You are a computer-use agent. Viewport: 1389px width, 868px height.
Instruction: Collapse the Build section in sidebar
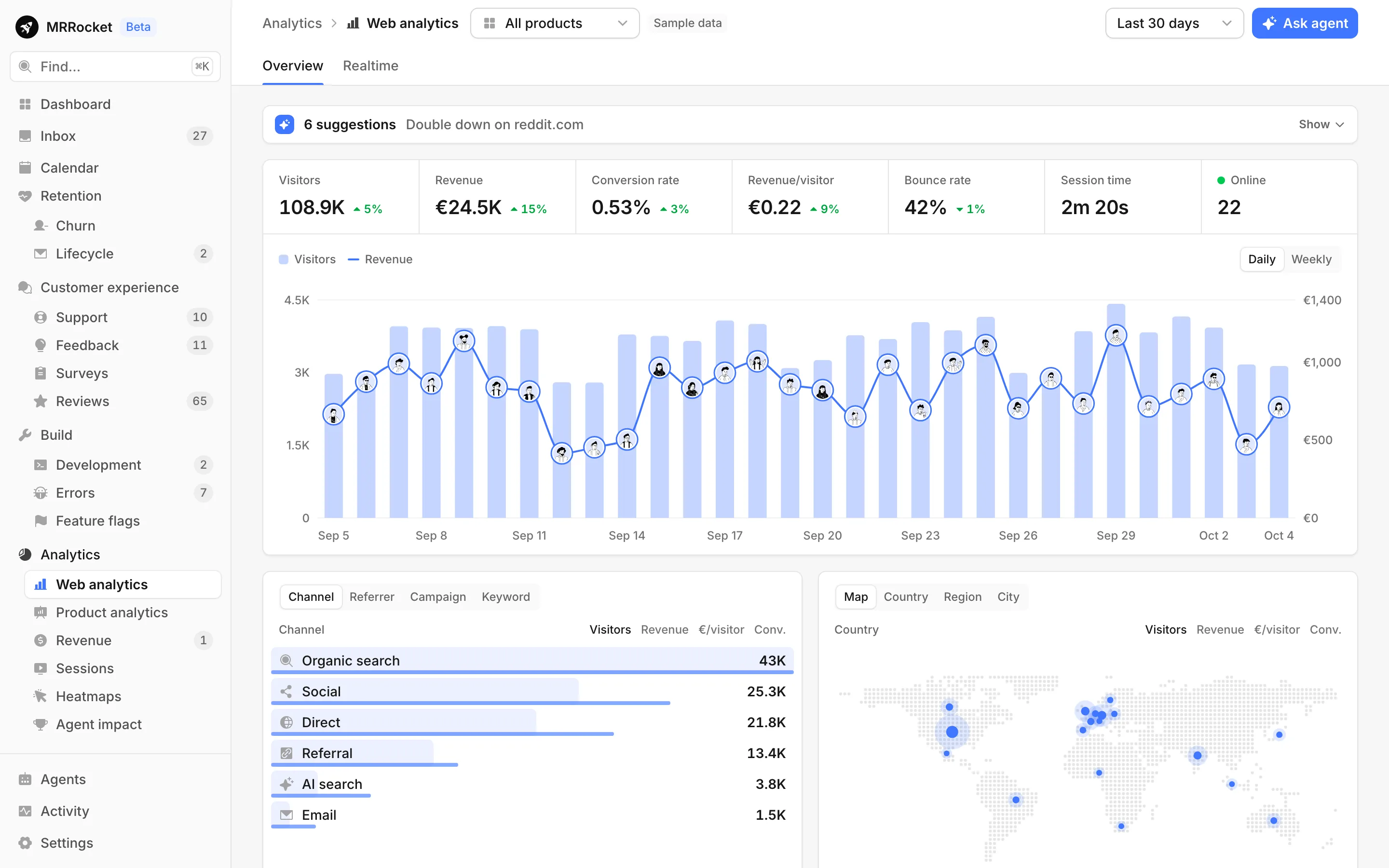pos(56,435)
